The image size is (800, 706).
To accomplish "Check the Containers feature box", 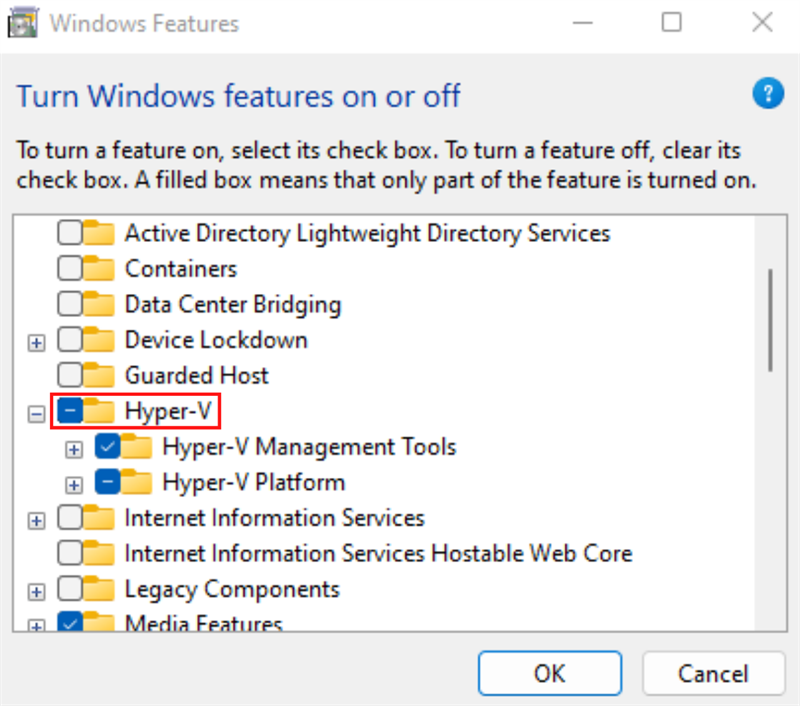I will (x=70, y=268).
